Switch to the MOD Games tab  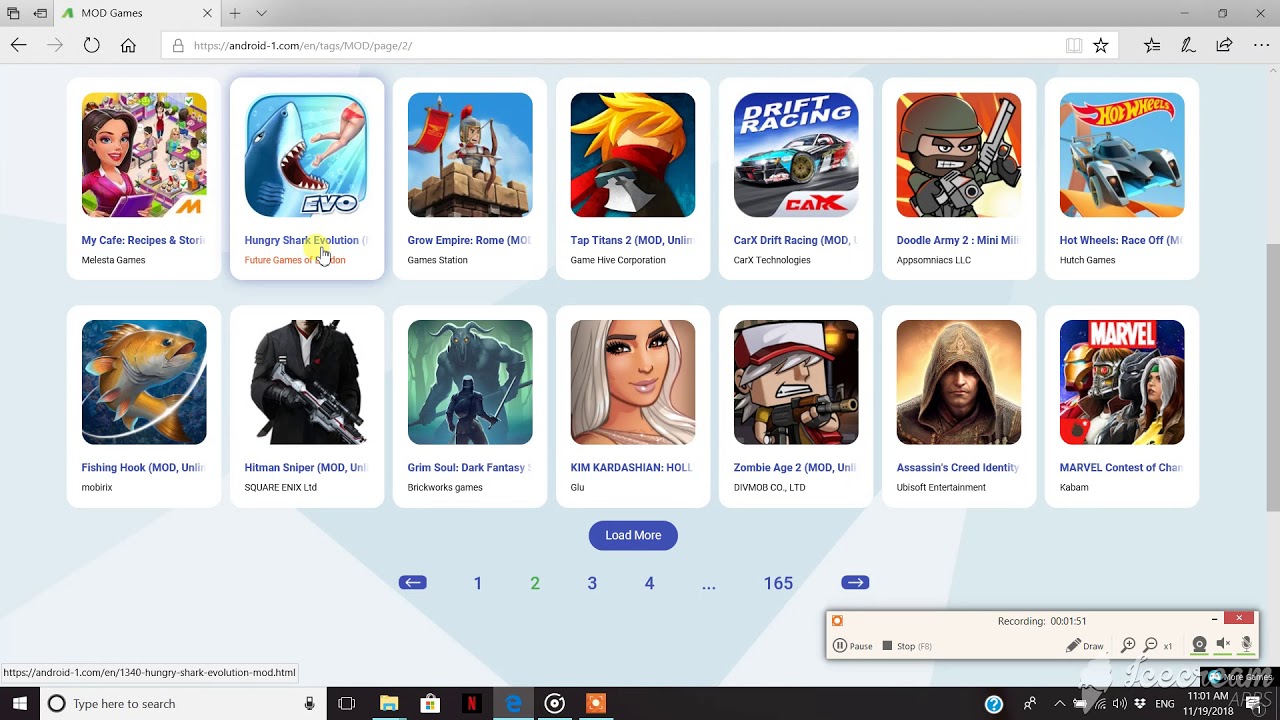(137, 13)
